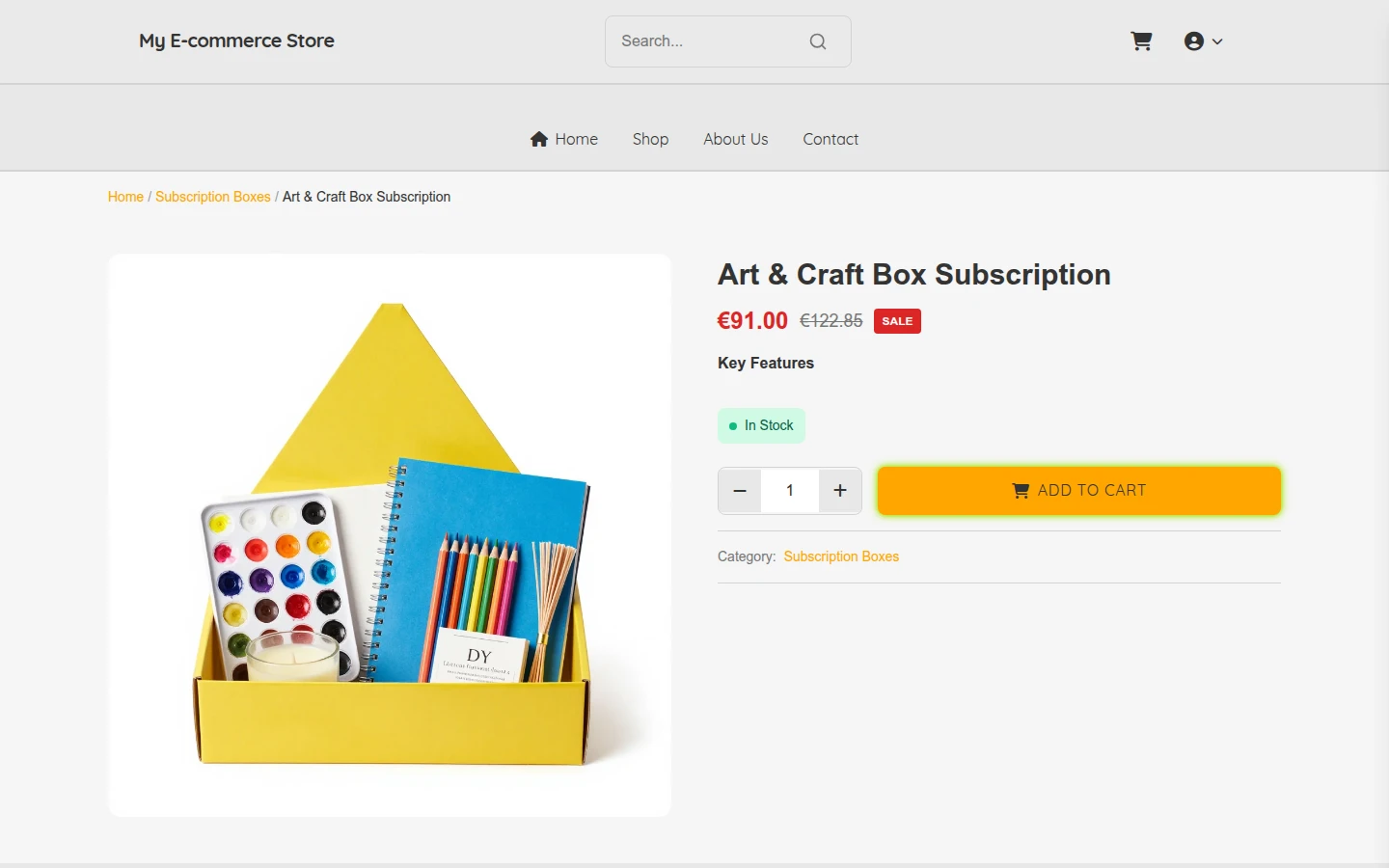Open the Contact menu item
The height and width of the screenshot is (868, 1389).
coord(831,139)
